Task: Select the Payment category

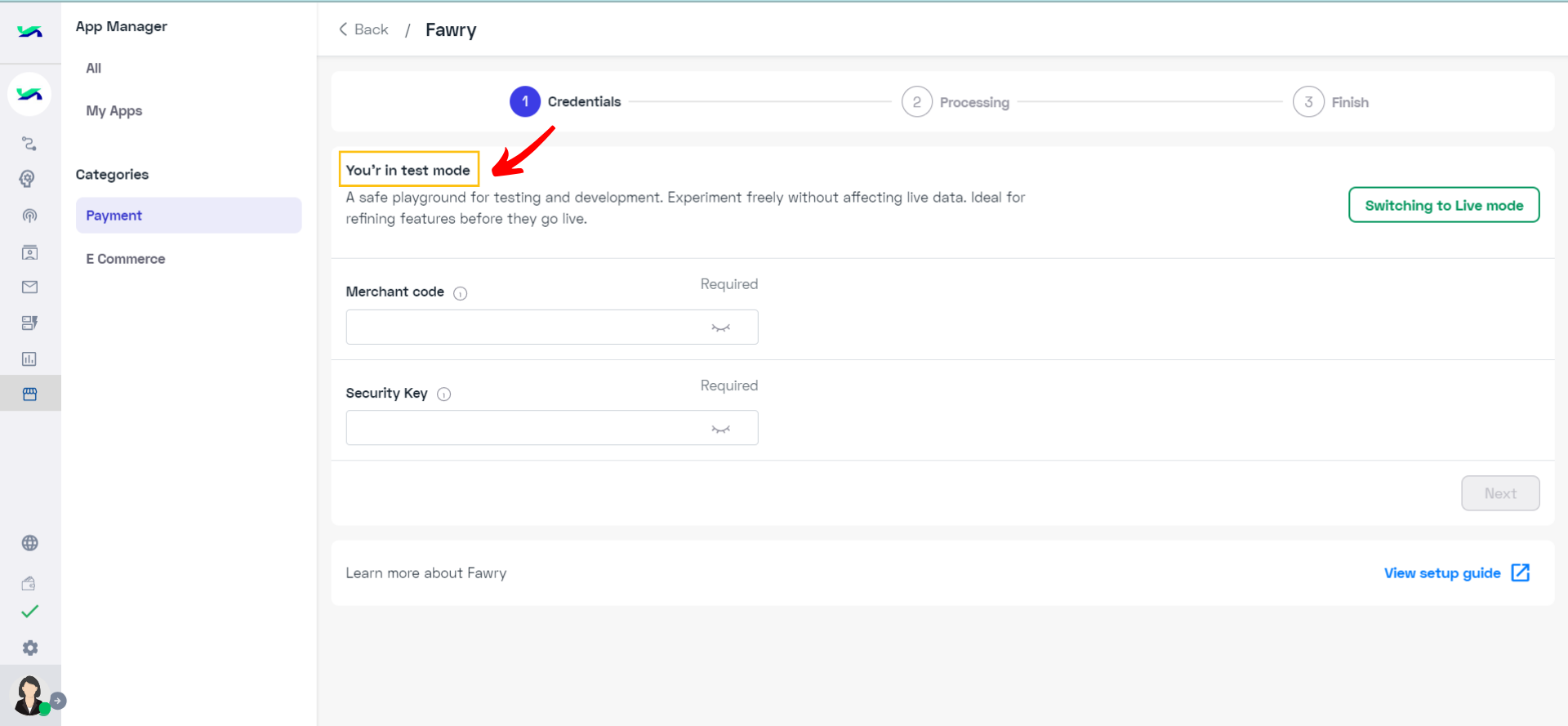Action: (189, 216)
